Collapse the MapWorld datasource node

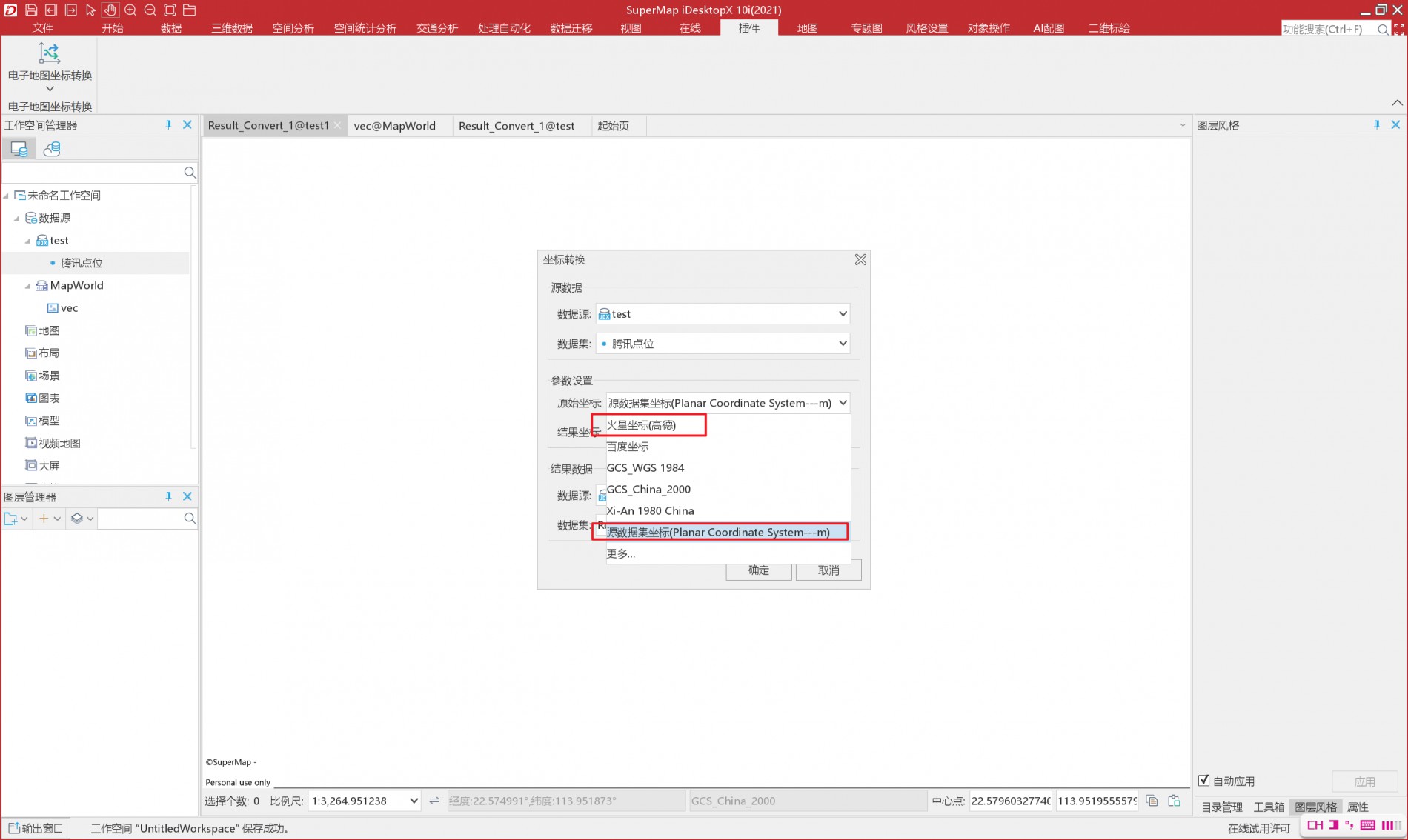pyautogui.click(x=28, y=286)
